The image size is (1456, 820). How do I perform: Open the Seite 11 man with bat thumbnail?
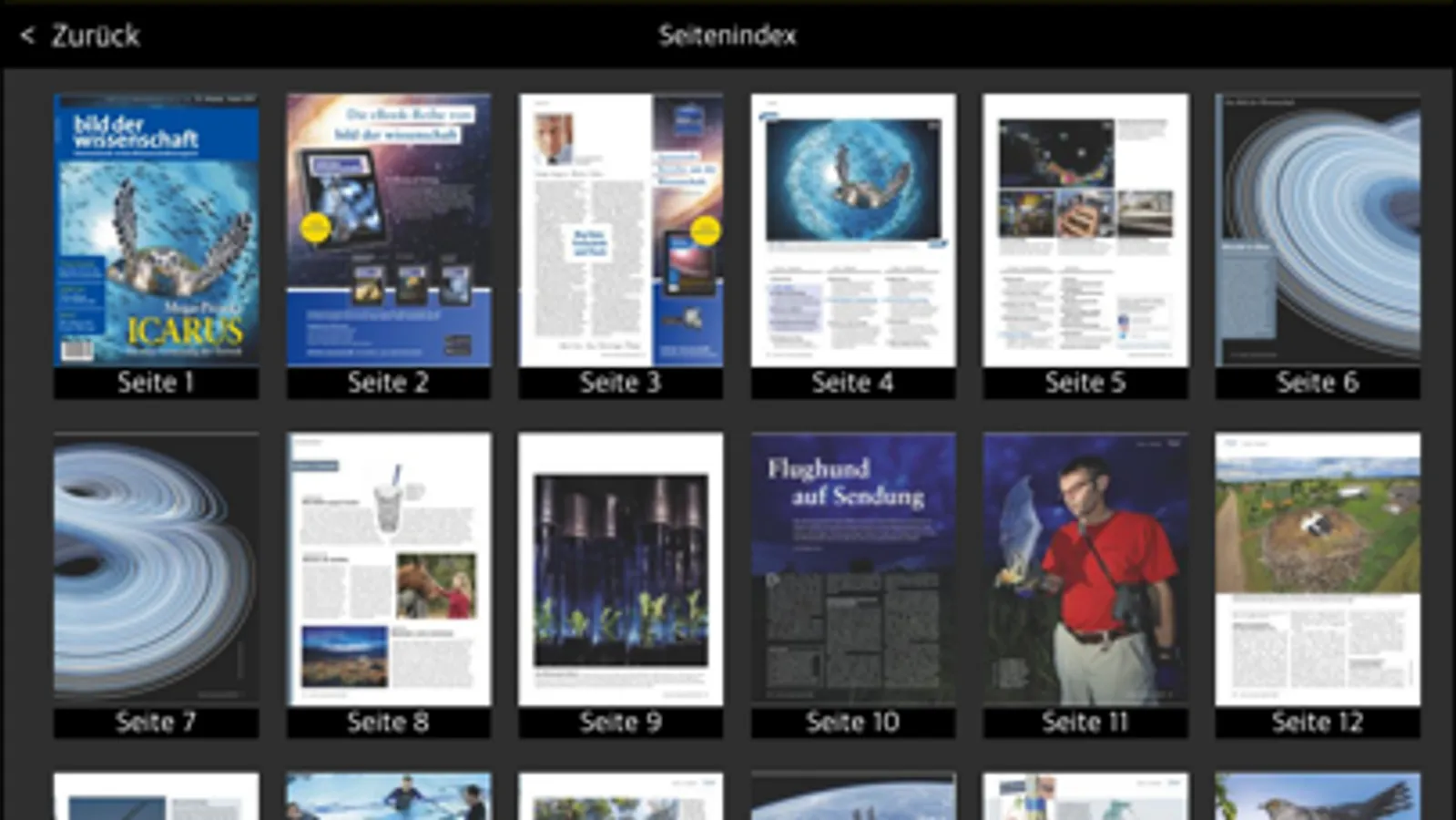(x=1085, y=569)
